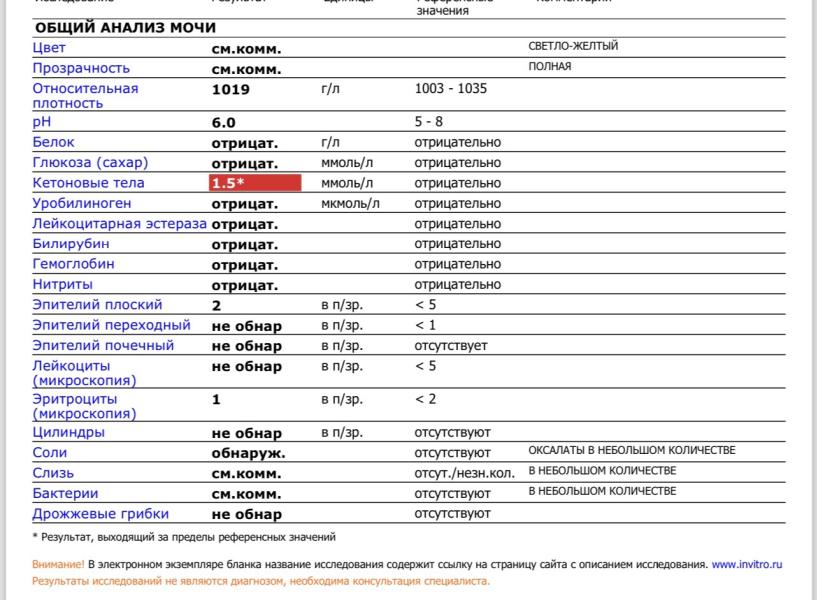Click the Глюкоза (сахар) link
This screenshot has height=600, width=817.
coord(90,162)
